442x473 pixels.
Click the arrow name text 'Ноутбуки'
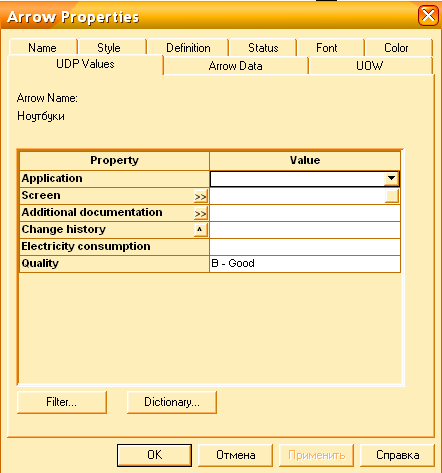(41, 116)
